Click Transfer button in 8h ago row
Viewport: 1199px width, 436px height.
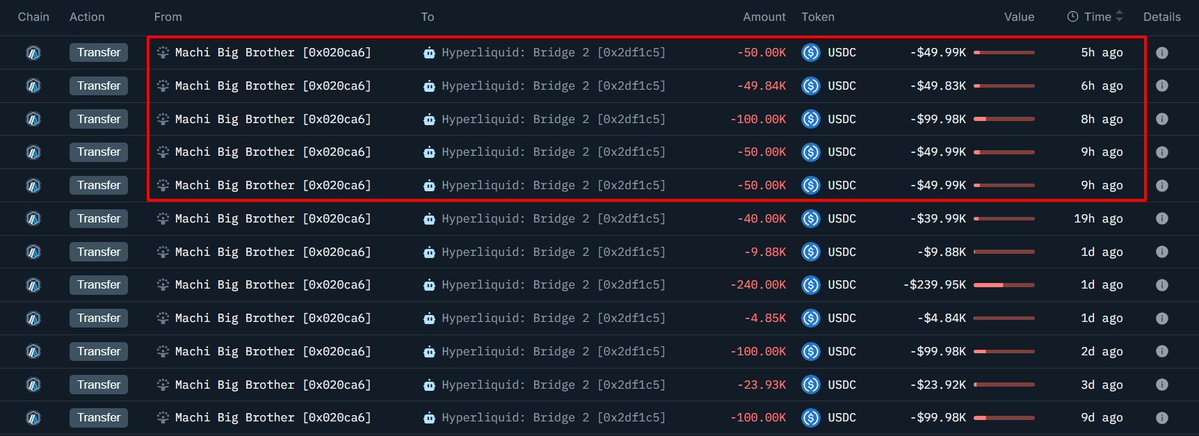tap(99, 119)
